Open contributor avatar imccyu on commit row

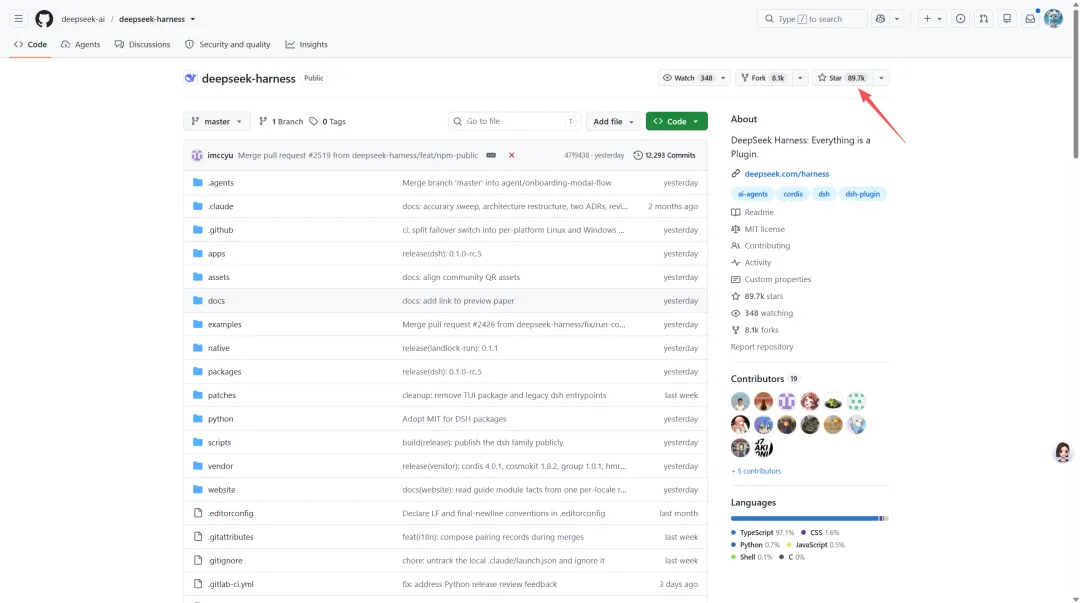click(197, 155)
